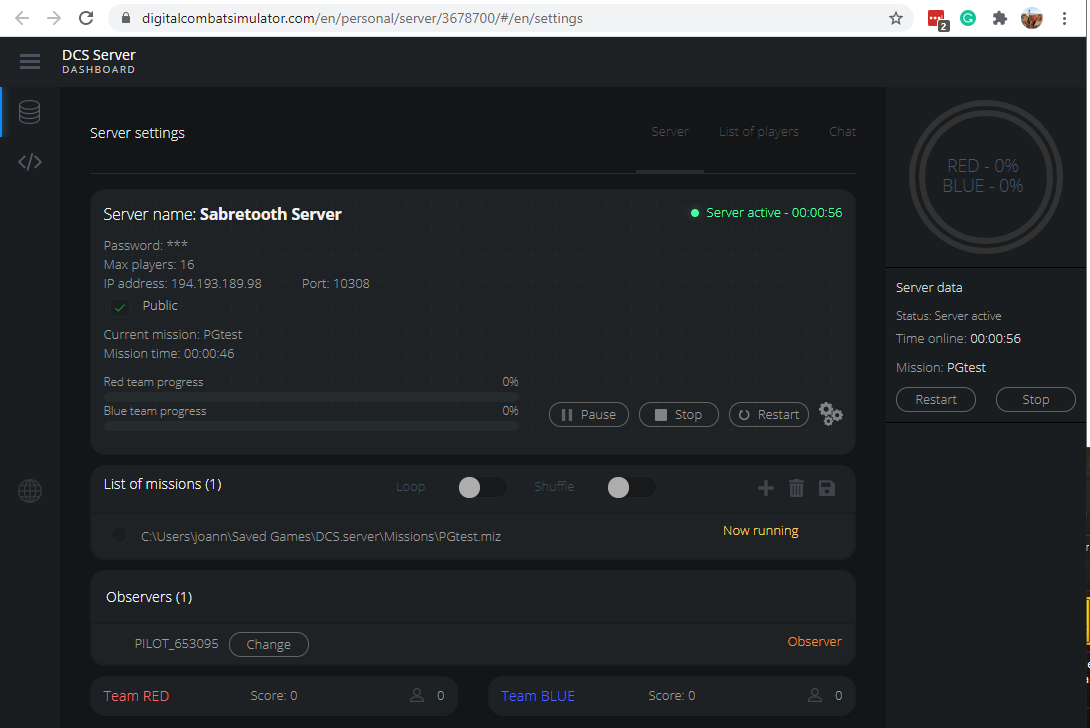Select the database servers sidebar icon
The image size is (1090, 728).
(x=29, y=112)
